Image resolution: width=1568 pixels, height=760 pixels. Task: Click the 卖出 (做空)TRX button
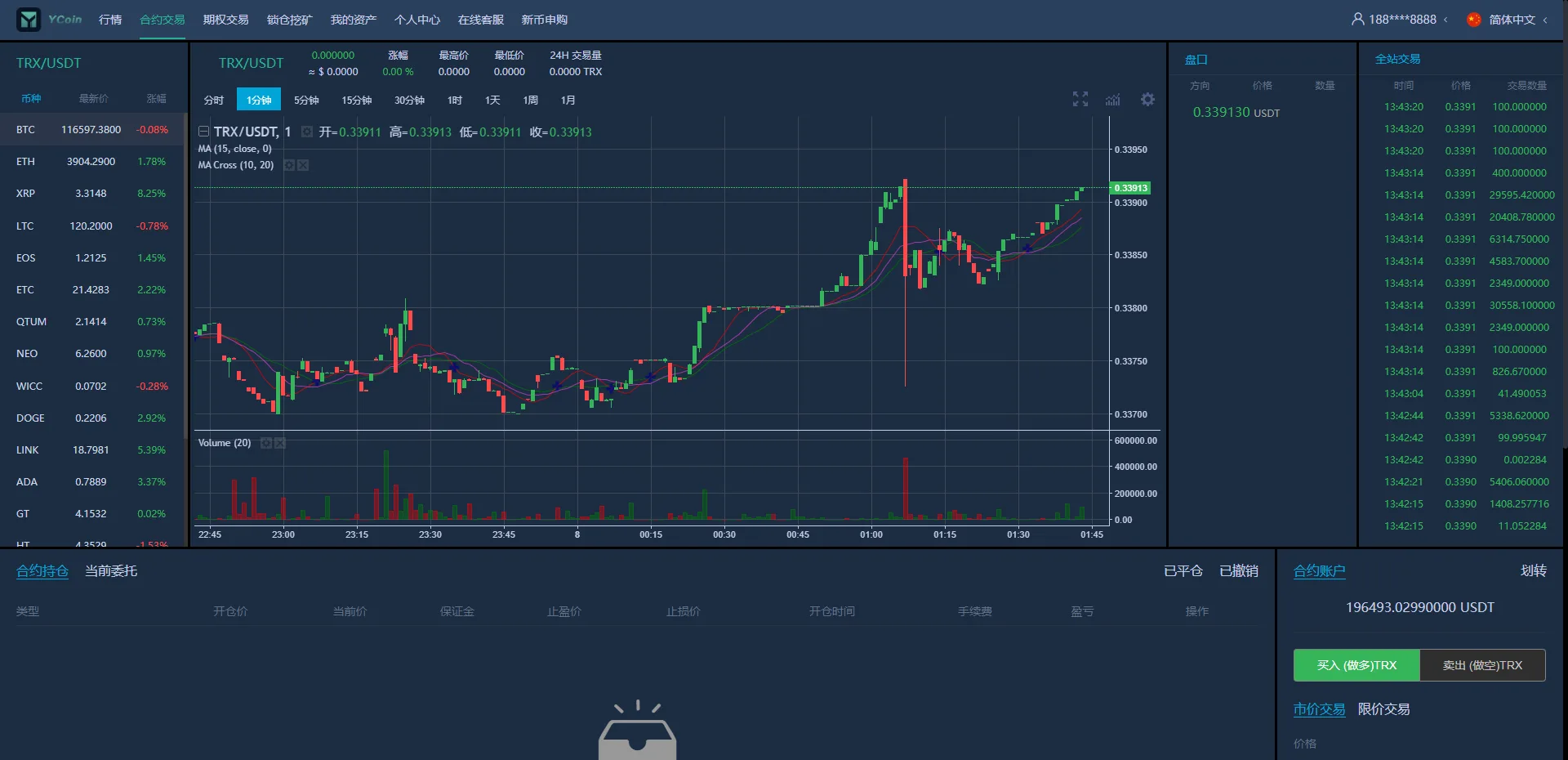(1482, 665)
